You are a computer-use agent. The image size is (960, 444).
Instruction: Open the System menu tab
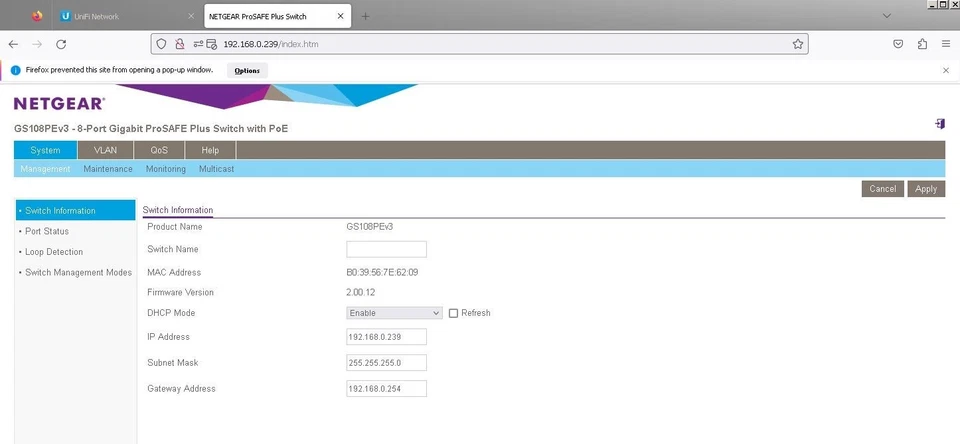tap(45, 150)
